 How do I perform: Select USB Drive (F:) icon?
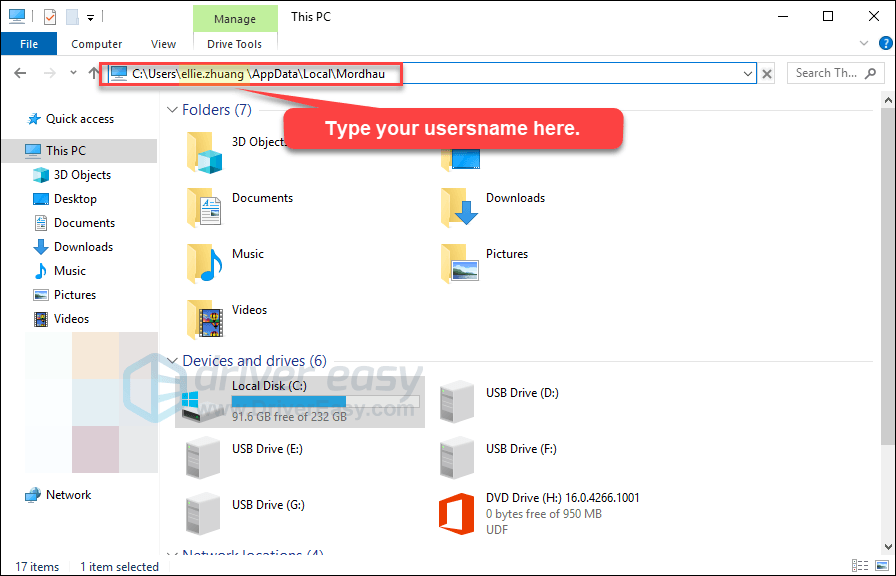click(457, 458)
